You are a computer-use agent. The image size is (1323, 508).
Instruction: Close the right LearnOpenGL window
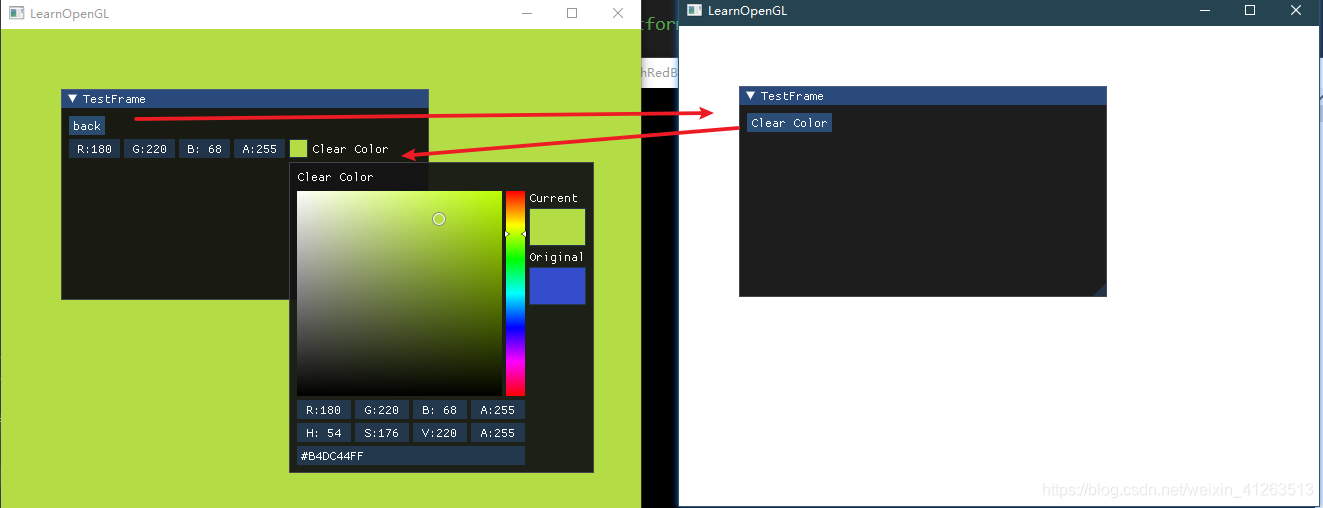click(x=1296, y=10)
